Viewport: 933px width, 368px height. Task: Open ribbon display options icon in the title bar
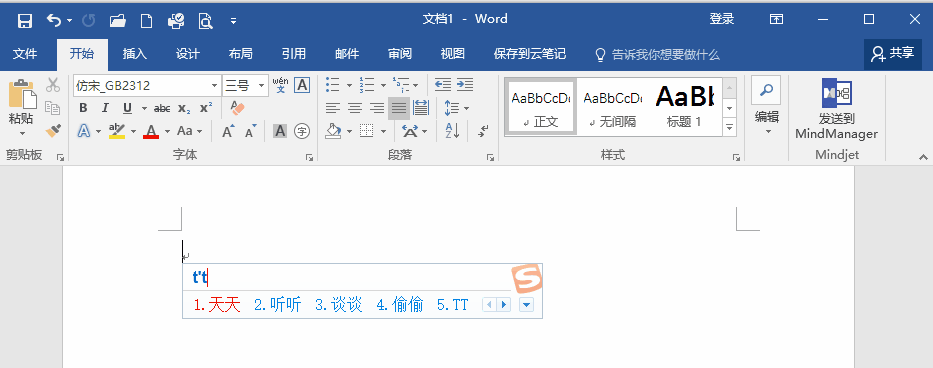(776, 19)
